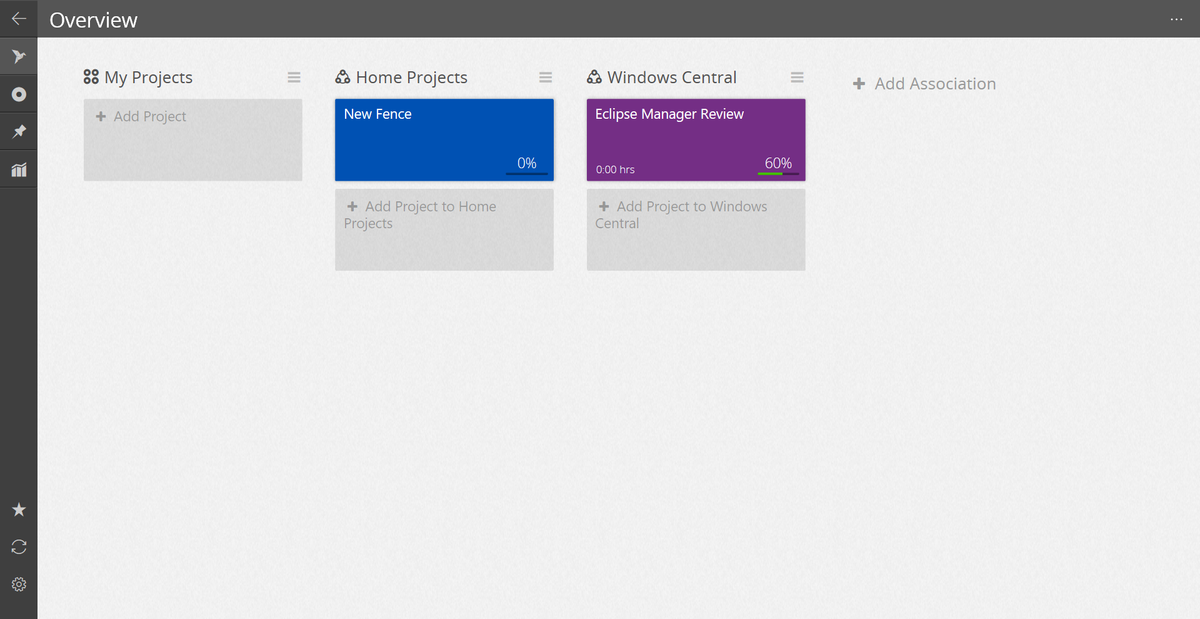Image resolution: width=1200 pixels, height=619 pixels.
Task: Open the more options ellipsis menu
Action: pos(1176,18)
